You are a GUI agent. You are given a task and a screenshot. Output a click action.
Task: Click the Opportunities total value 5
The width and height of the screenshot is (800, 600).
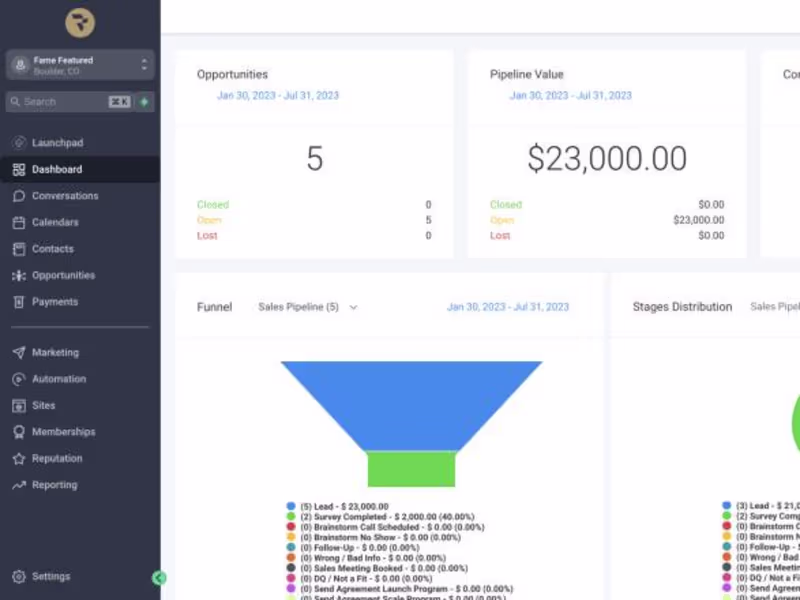coord(315,159)
